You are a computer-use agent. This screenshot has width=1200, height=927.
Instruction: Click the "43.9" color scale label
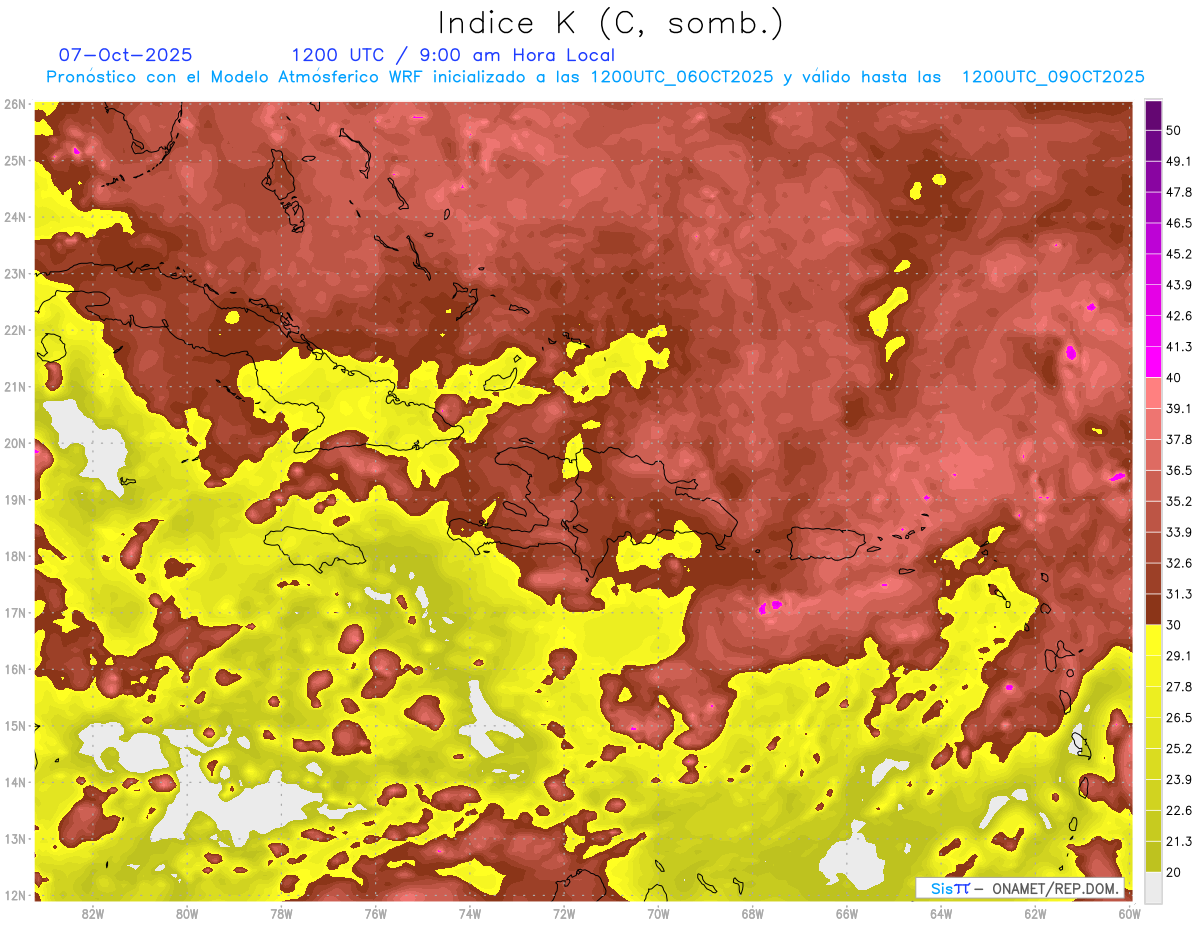(1178, 285)
